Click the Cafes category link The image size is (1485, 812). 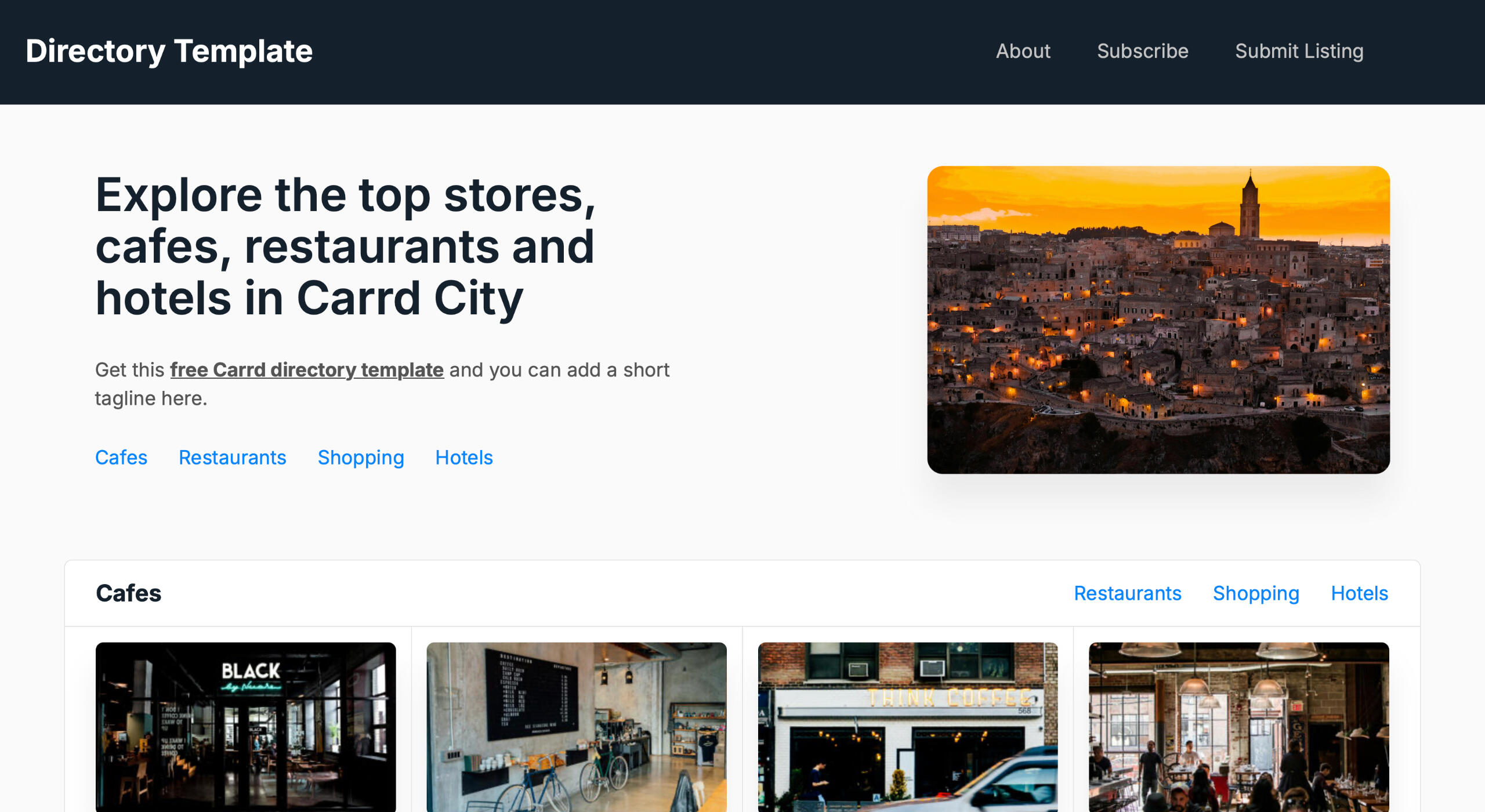[121, 458]
